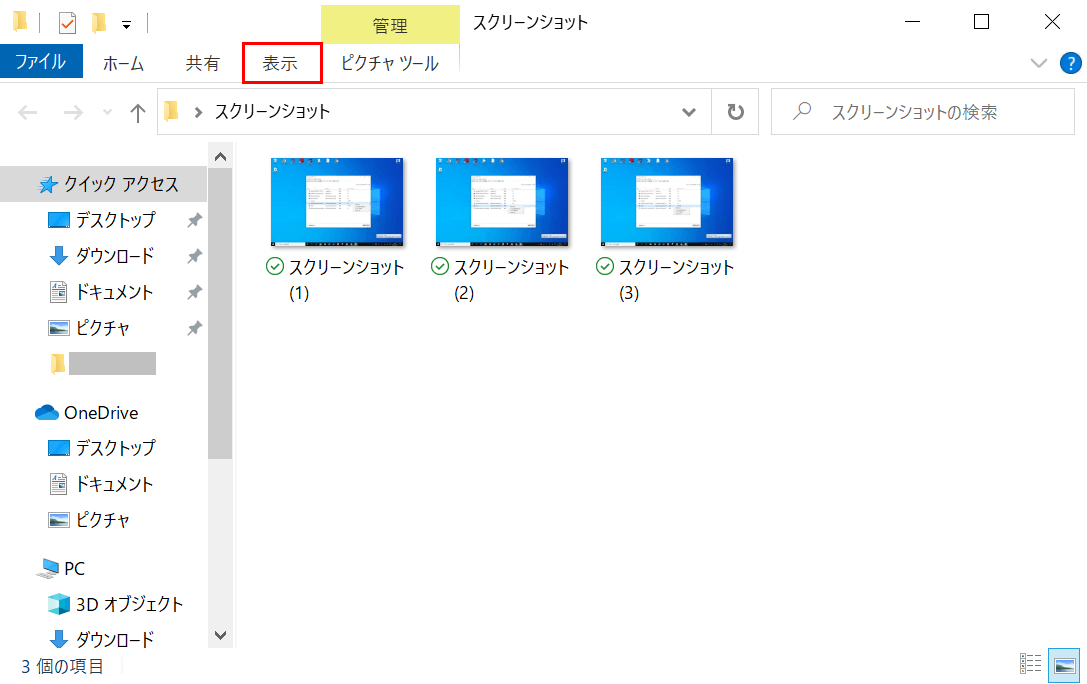Screen dimensions: 1087x684
Task: Select thumbnail スクリーンショット (1)
Action: click(337, 202)
